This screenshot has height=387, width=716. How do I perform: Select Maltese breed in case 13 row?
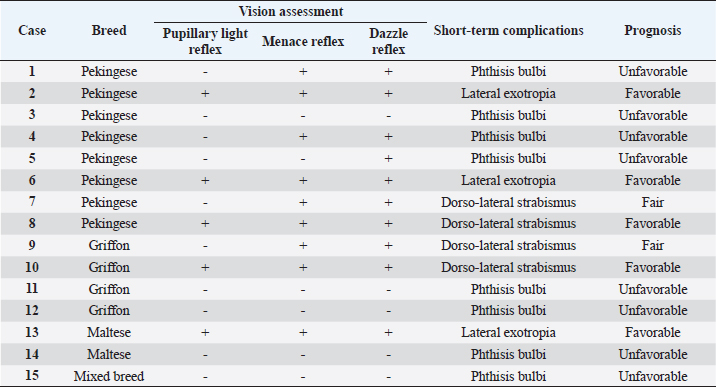[x=109, y=332]
